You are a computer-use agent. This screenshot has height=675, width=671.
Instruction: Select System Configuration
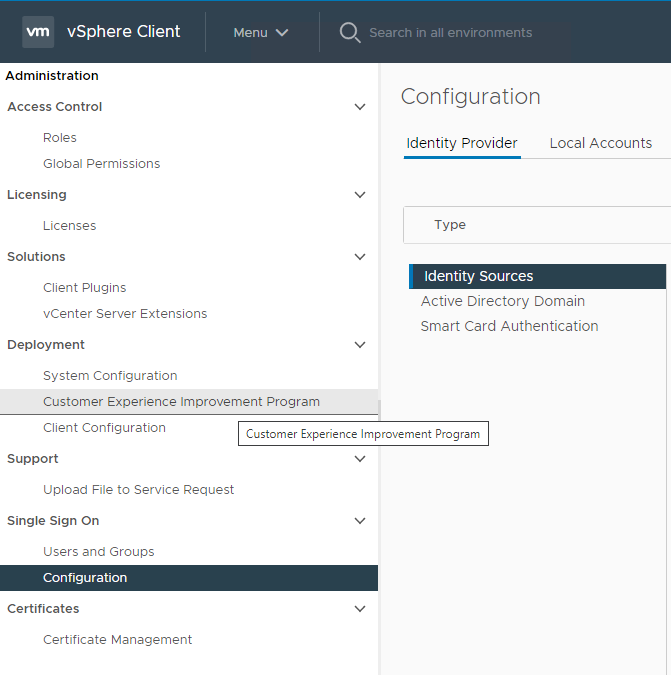click(110, 376)
